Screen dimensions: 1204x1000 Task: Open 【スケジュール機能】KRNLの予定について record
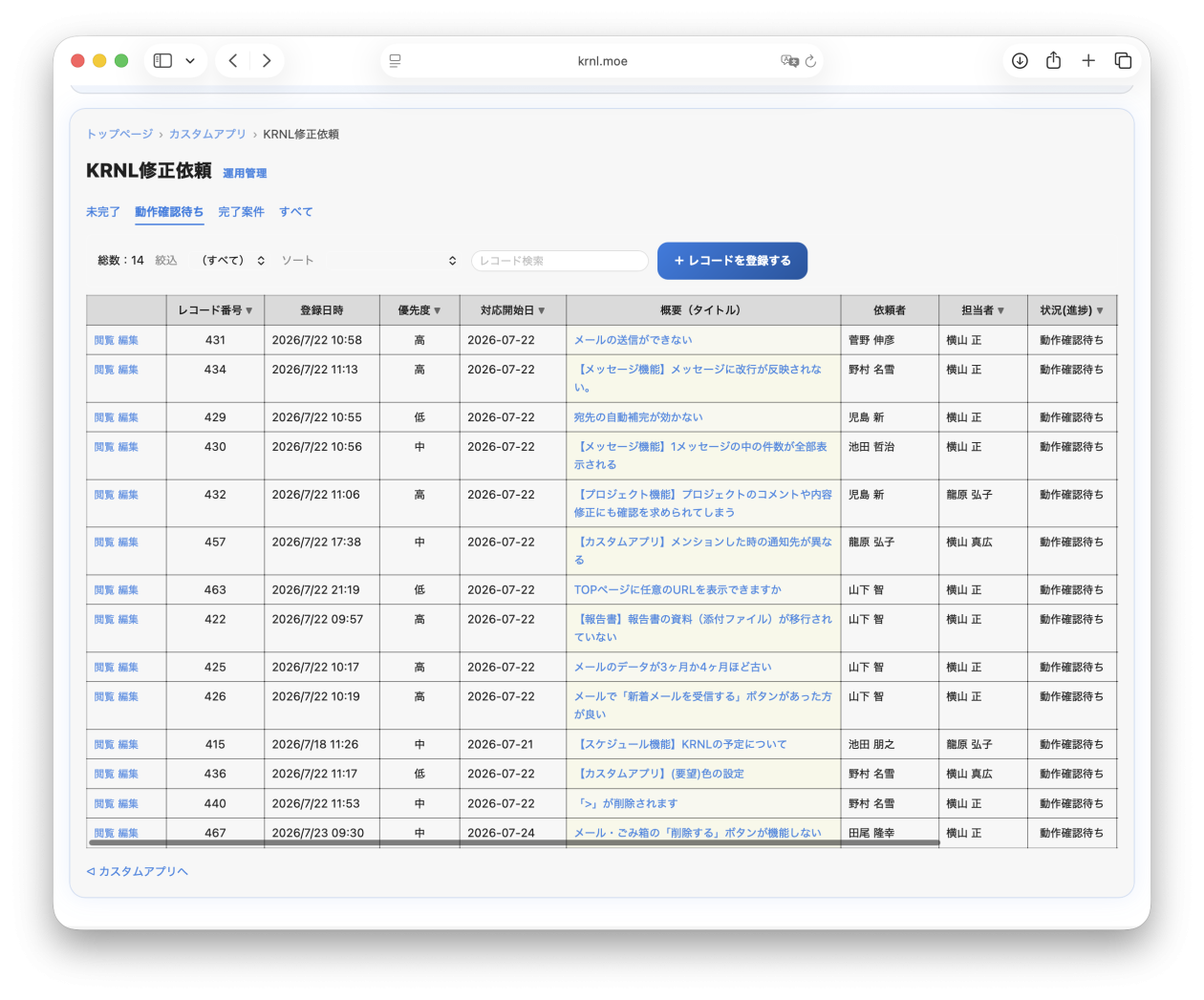[x=680, y=745]
